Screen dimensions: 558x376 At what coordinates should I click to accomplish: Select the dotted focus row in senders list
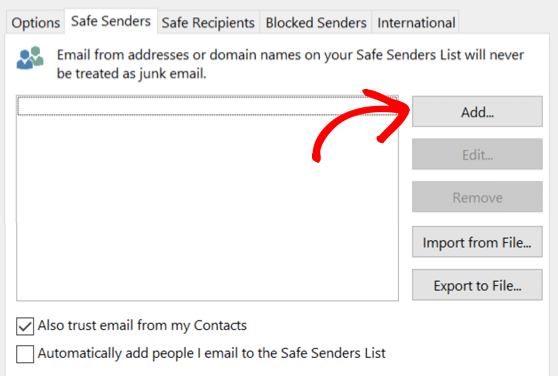(x=207, y=106)
